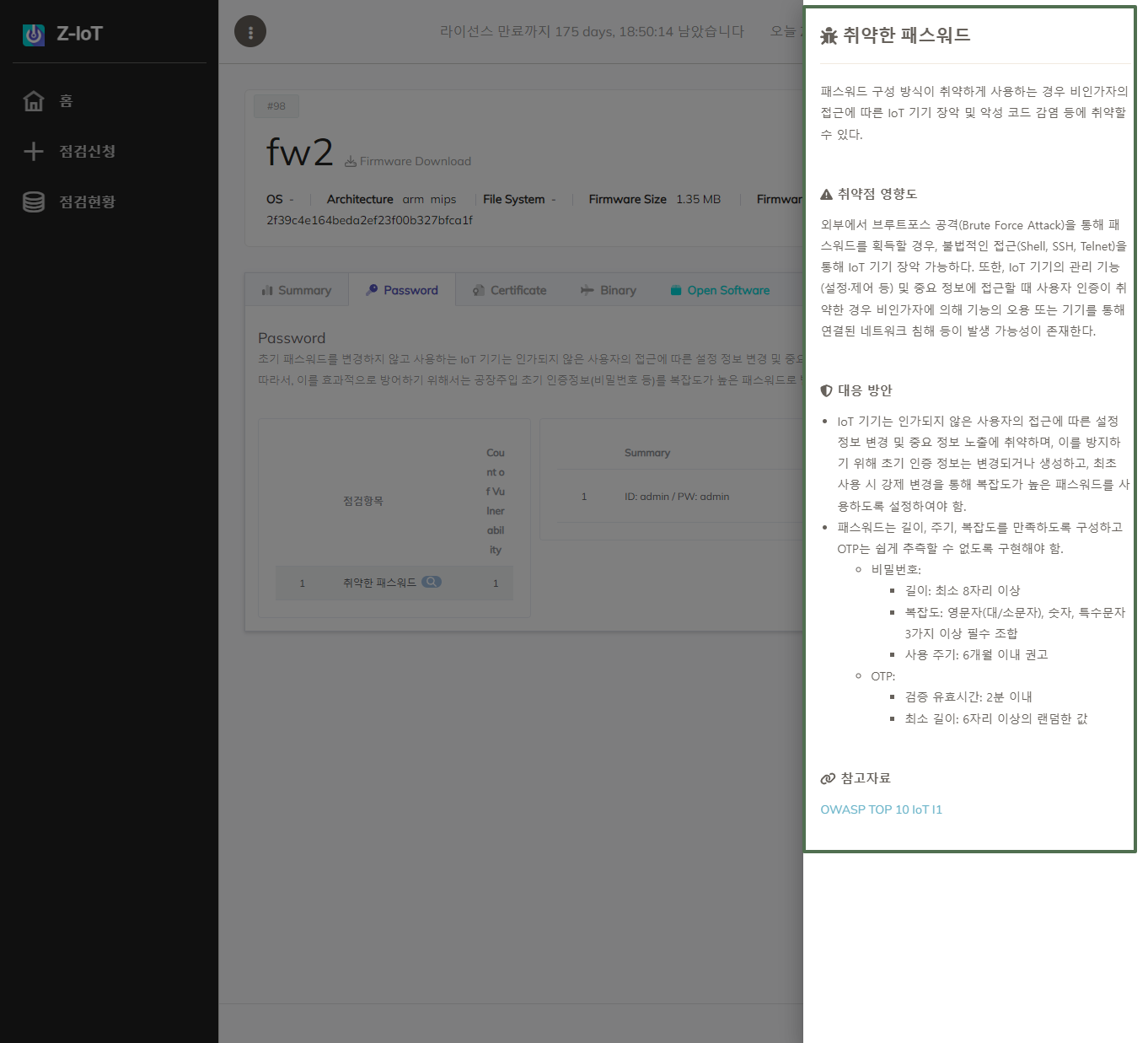Select the Password tab
This screenshot has width=1148, height=1043.
pos(402,290)
